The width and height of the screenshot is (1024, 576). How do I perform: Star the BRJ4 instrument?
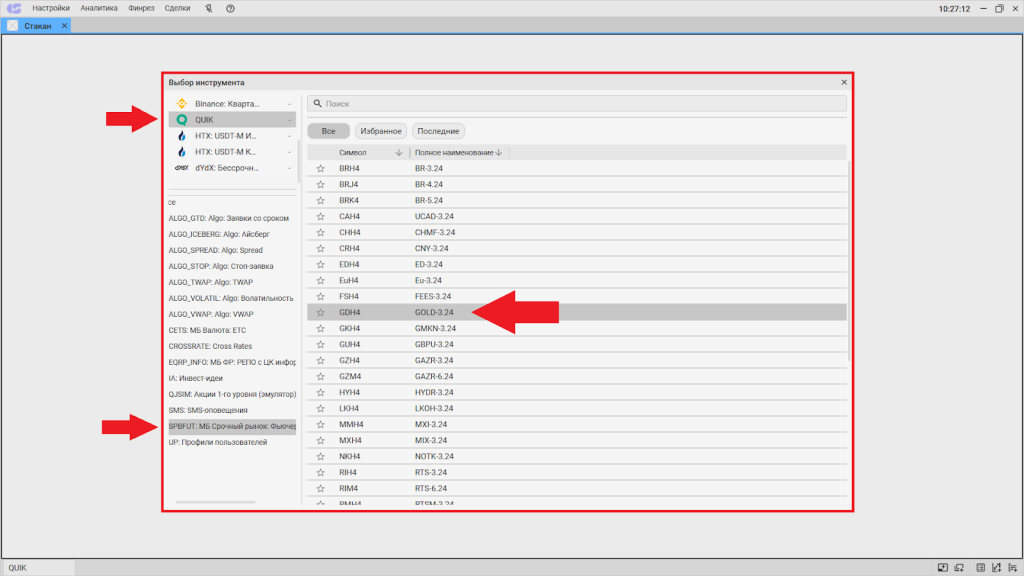coord(321,184)
